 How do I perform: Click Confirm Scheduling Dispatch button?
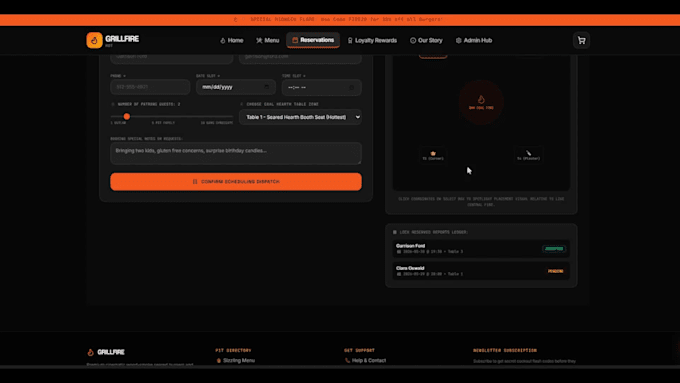236,182
